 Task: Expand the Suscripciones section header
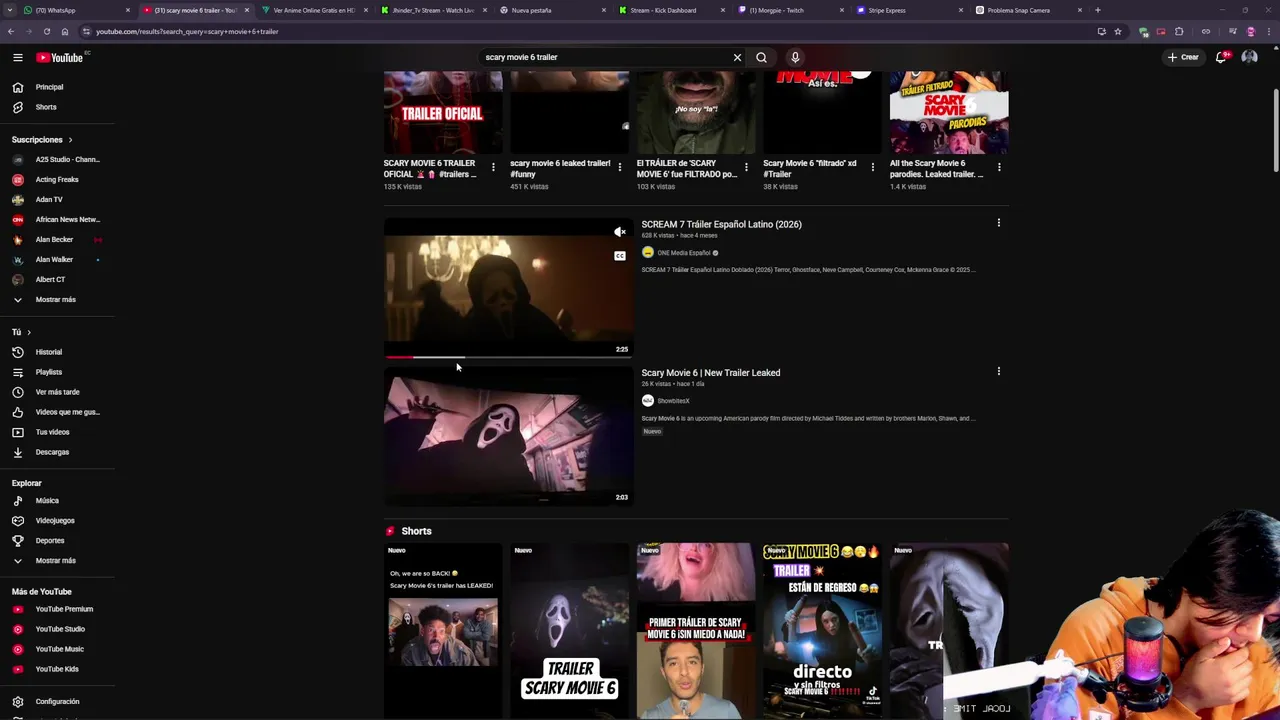click(x=42, y=139)
